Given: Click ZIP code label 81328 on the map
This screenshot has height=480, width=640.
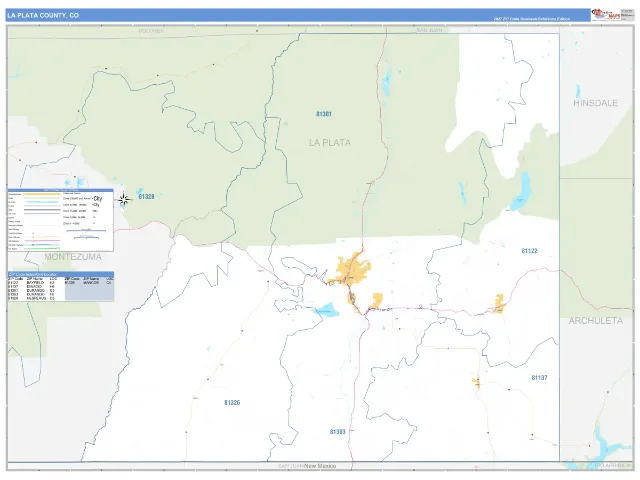Looking at the screenshot, I should click(146, 197).
